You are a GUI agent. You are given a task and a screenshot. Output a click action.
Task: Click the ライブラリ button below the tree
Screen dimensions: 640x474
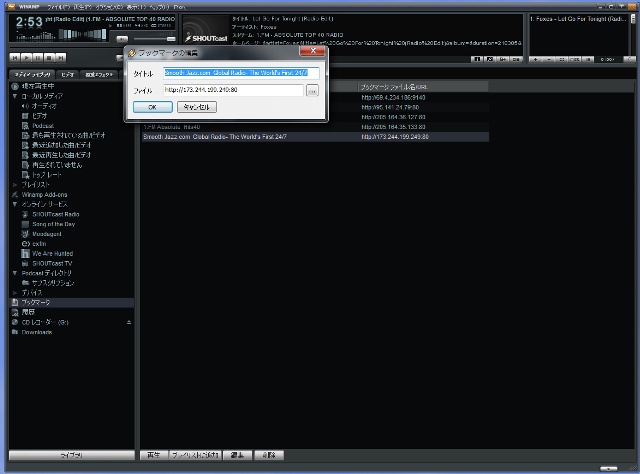(72, 455)
